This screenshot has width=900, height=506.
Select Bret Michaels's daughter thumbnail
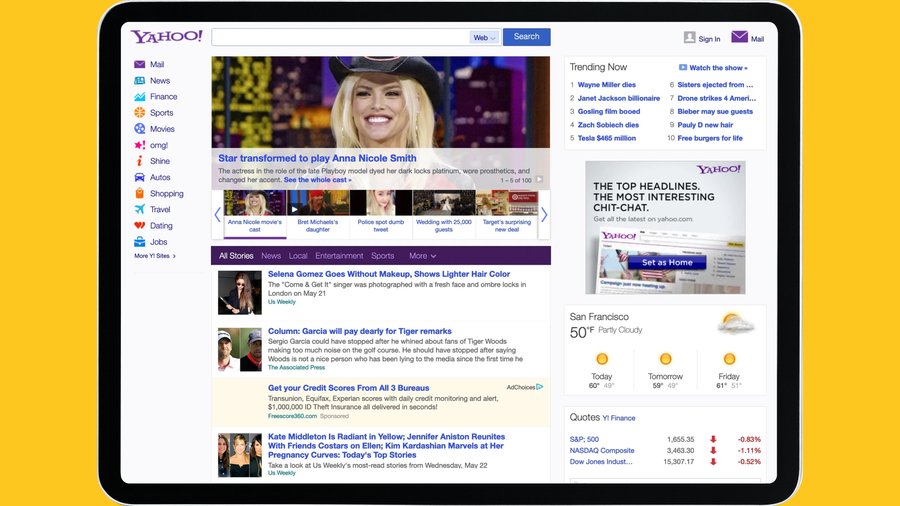318,212
